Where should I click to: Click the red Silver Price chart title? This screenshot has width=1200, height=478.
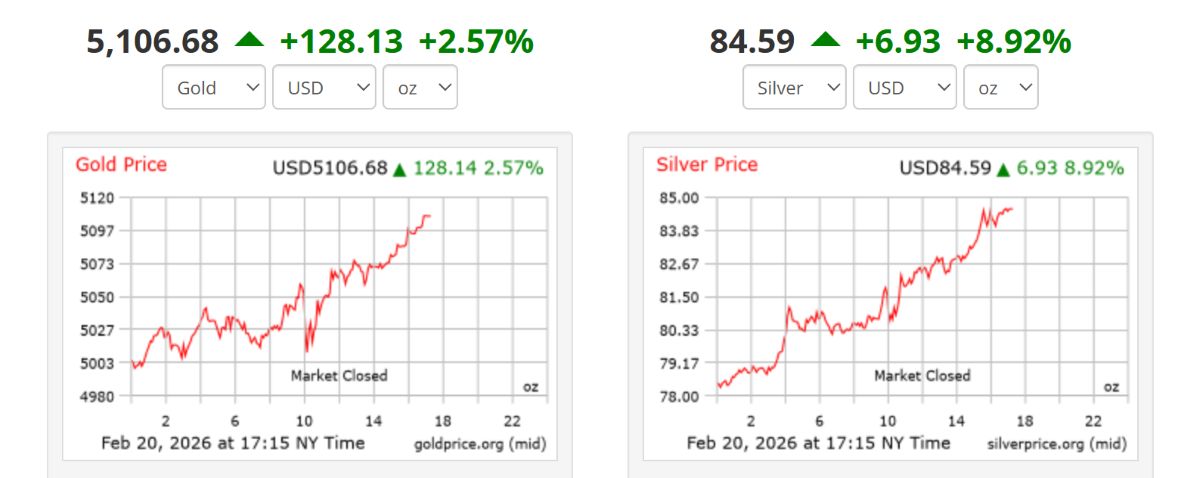[707, 165]
